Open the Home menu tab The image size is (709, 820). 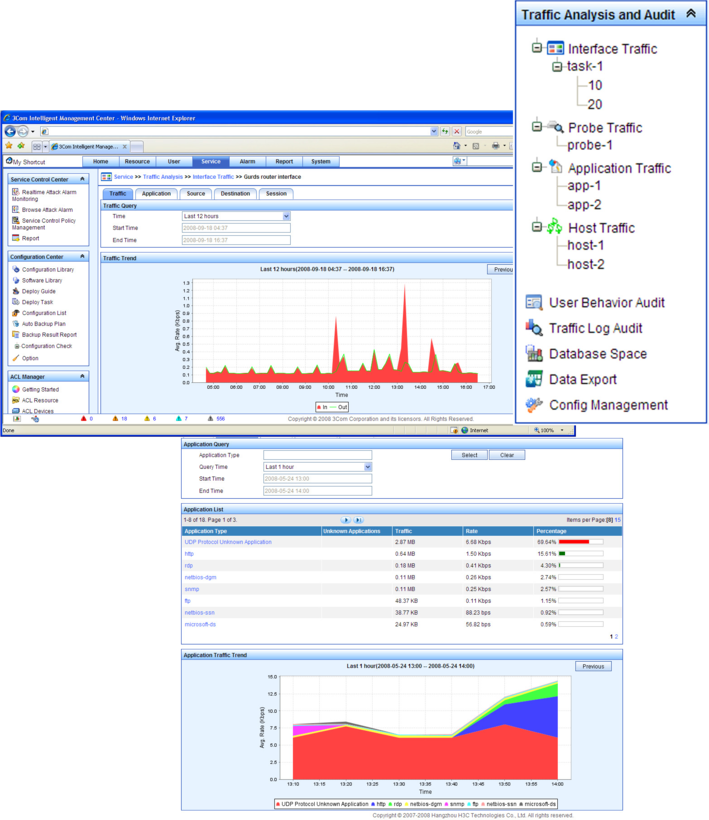pyautogui.click(x=101, y=162)
